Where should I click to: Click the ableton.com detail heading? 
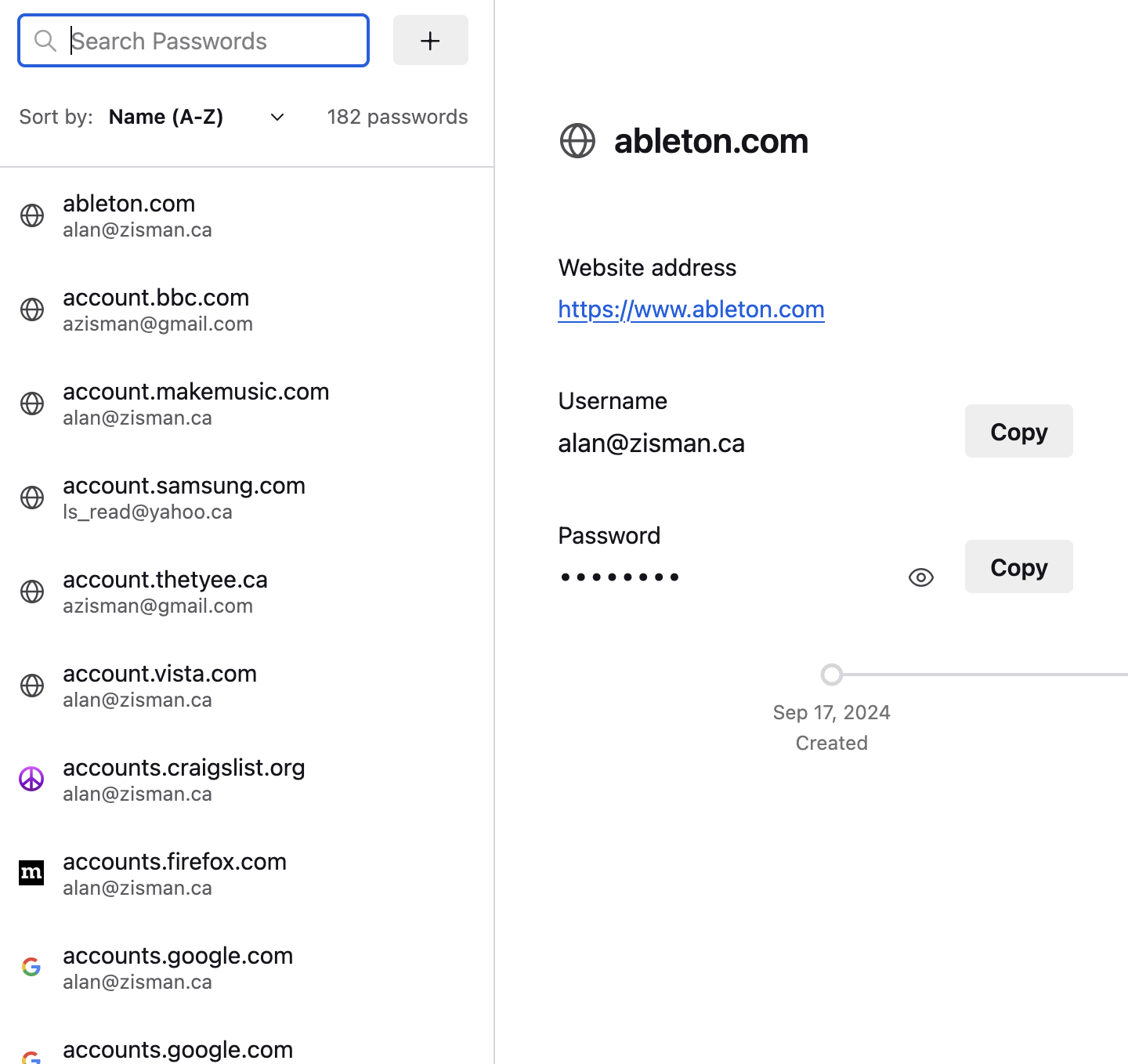pyautogui.click(x=711, y=141)
